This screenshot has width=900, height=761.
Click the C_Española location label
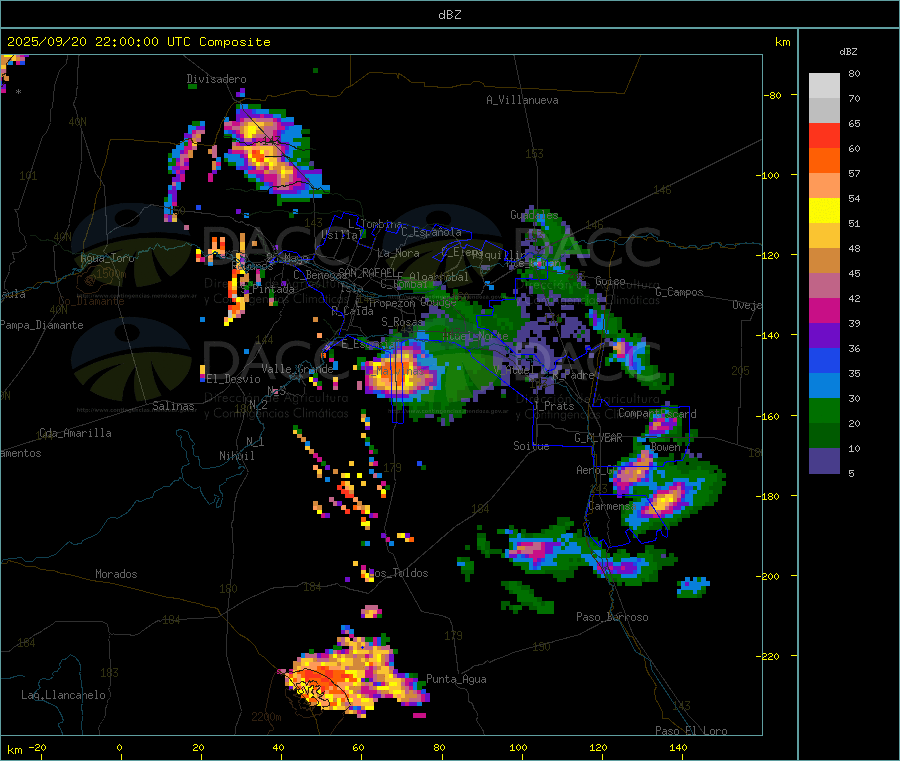(x=432, y=232)
